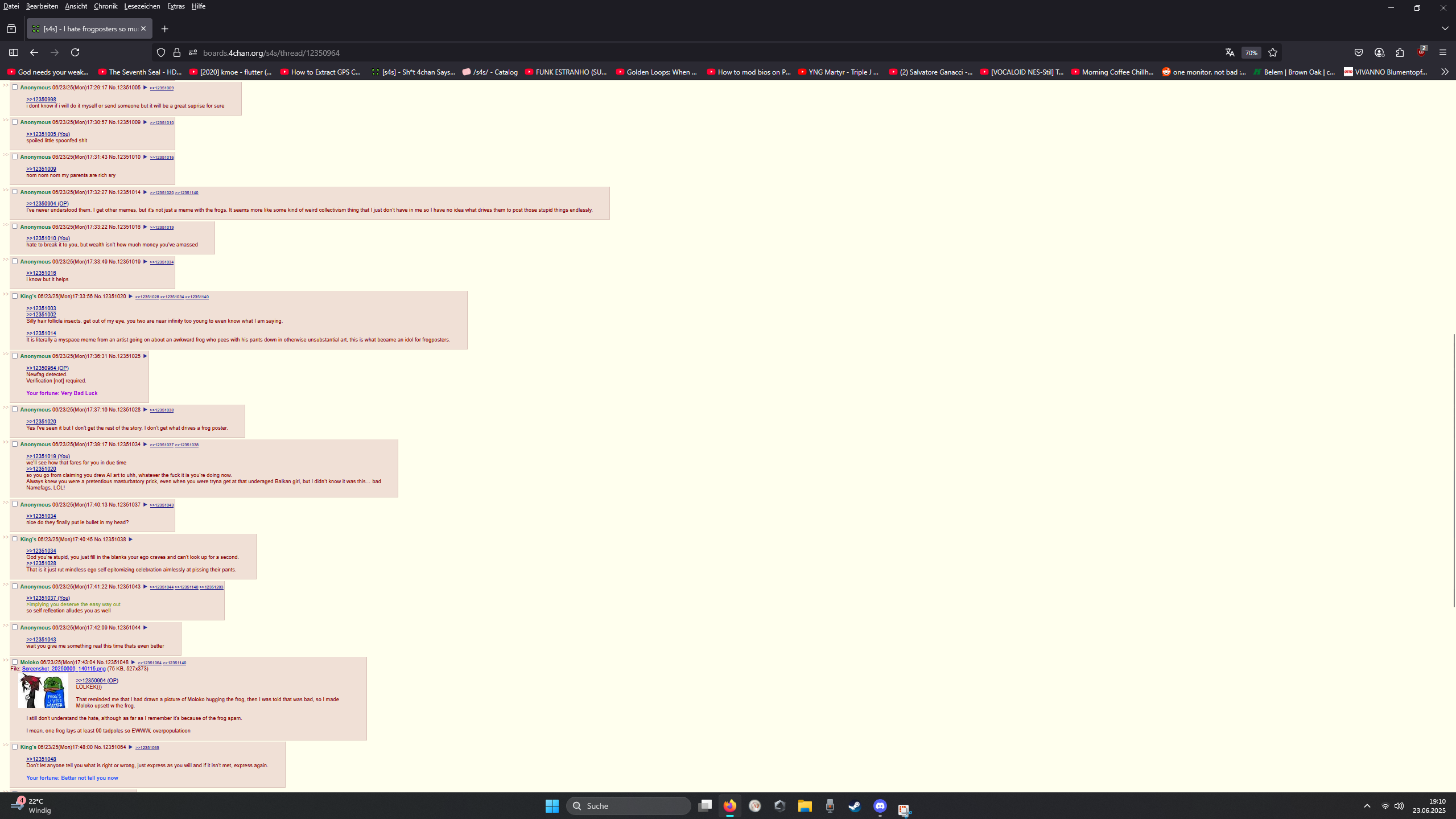Open the Bearbeiten menu

click(x=42, y=6)
